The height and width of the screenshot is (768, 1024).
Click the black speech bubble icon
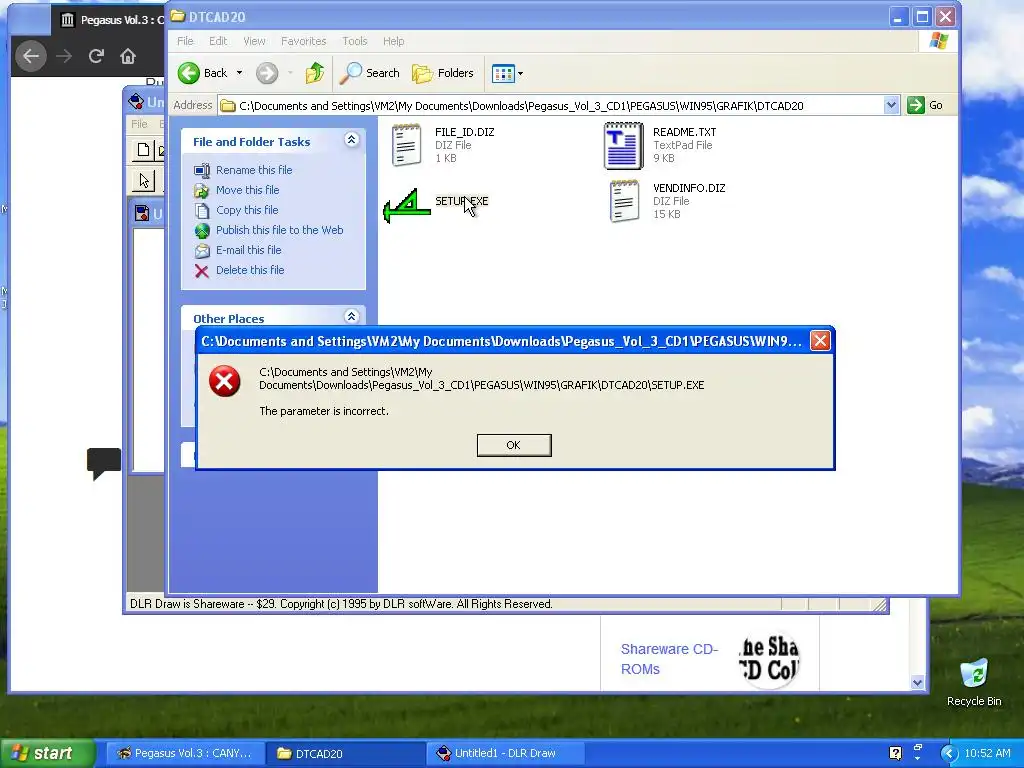(104, 463)
